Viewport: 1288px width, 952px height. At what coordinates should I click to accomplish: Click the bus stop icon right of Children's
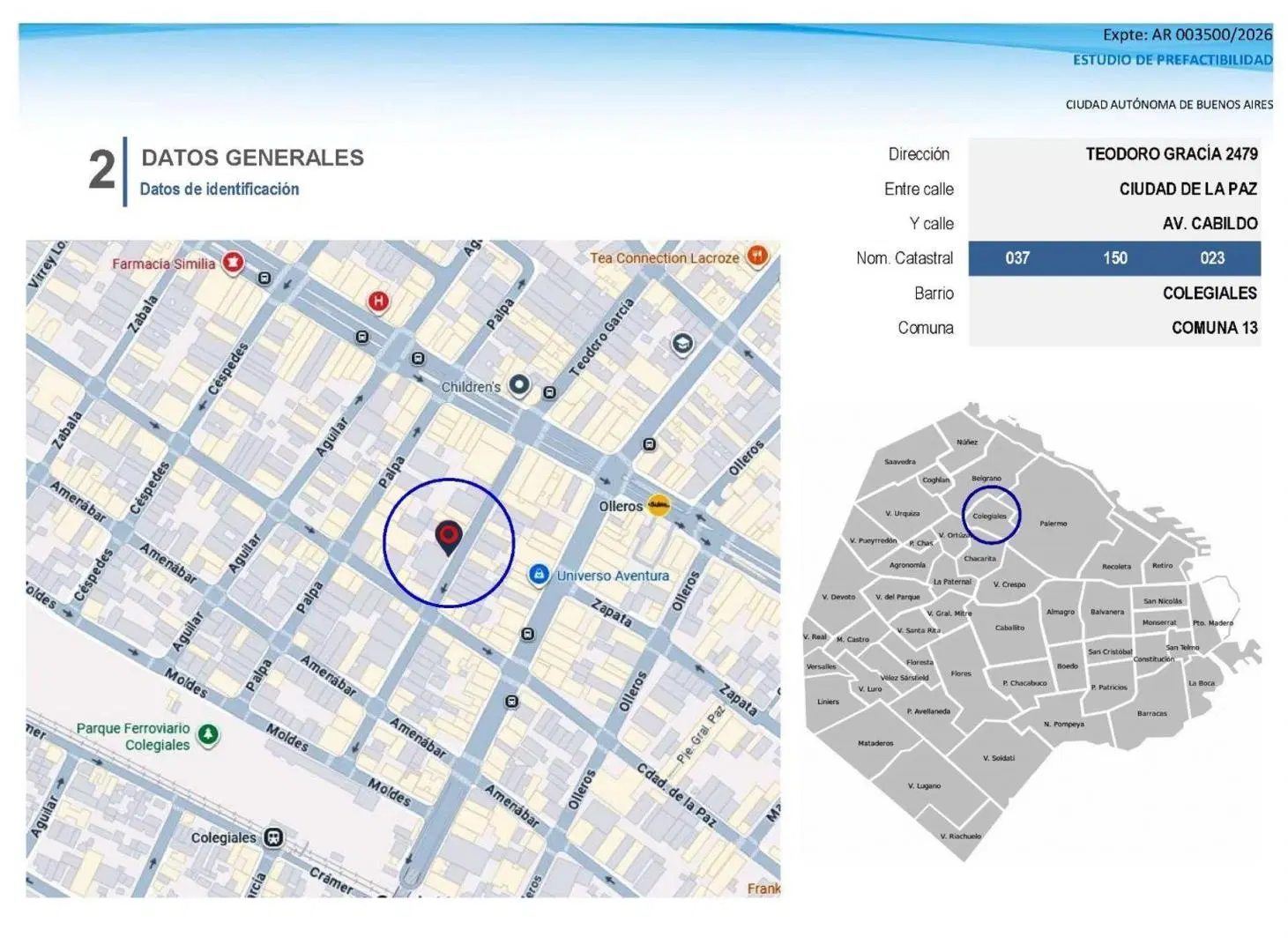pyautogui.click(x=549, y=392)
